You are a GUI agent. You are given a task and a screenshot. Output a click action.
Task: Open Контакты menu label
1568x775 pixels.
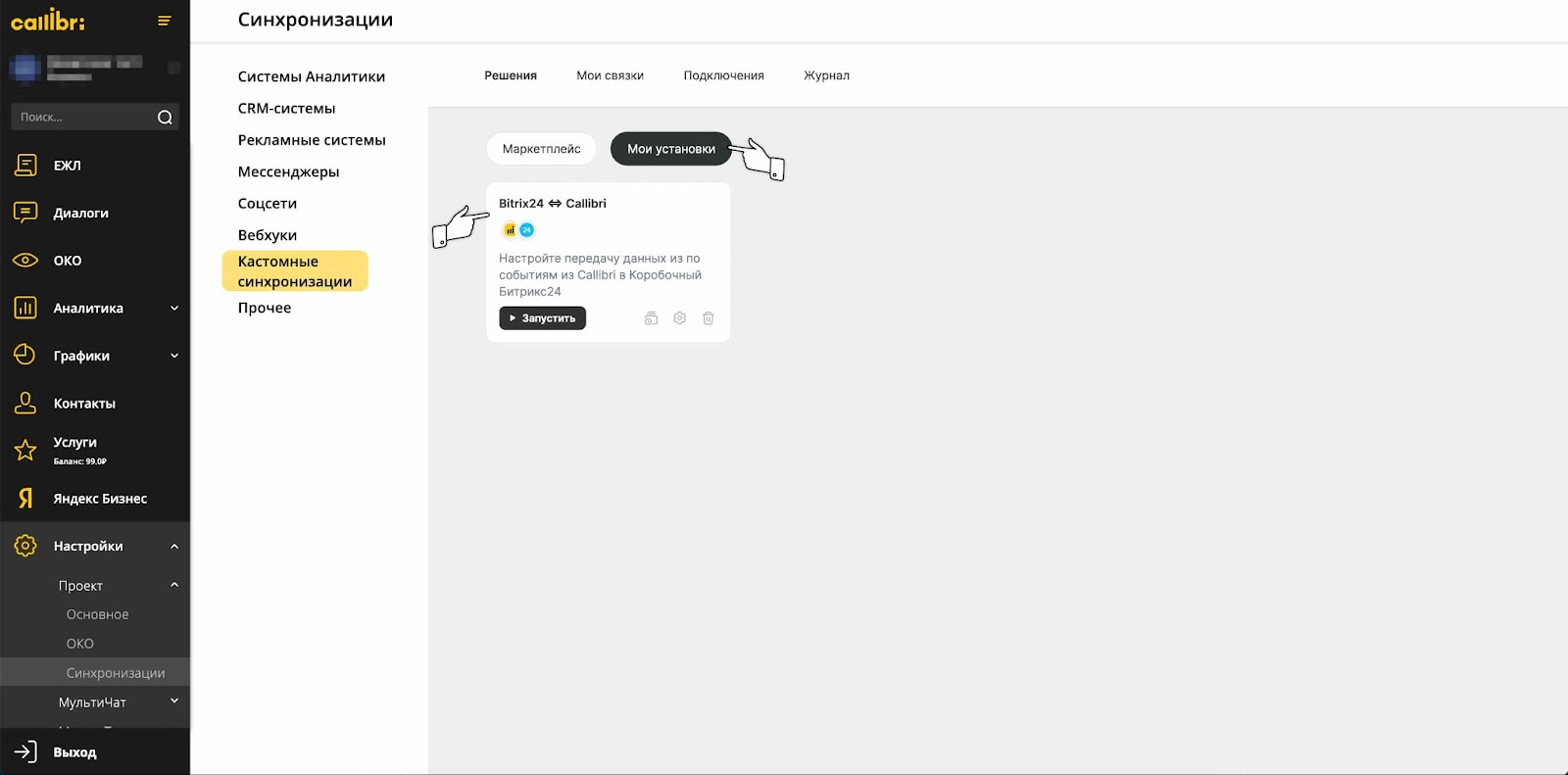84,404
